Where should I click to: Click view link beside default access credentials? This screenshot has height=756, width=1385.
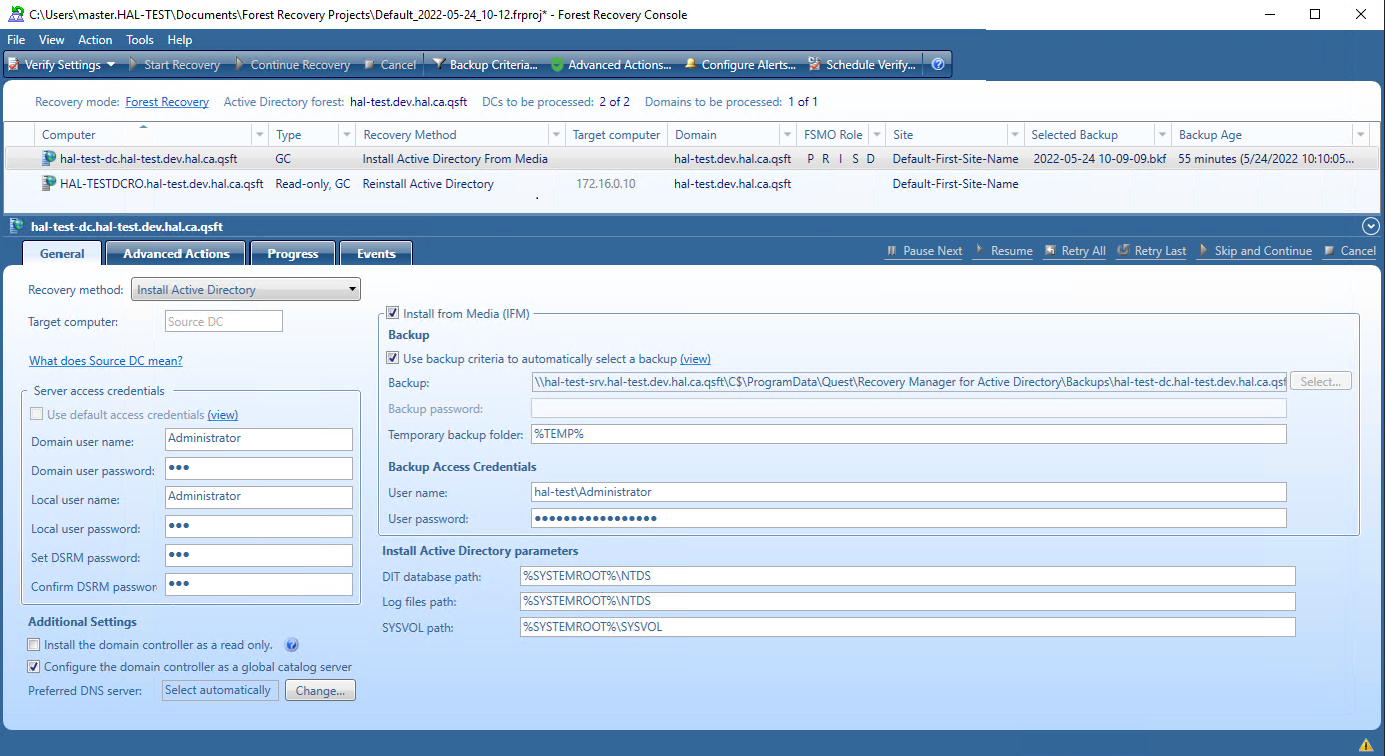tap(223, 415)
